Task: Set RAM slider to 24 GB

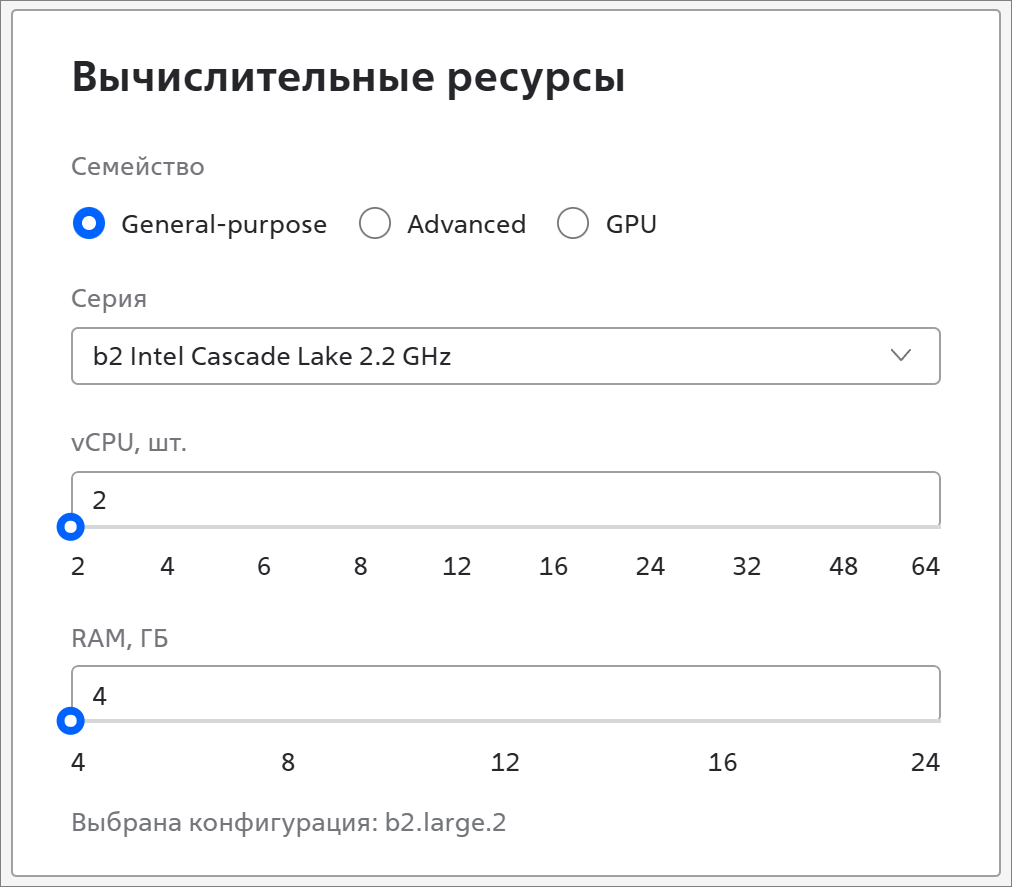Action: pyautogui.click(x=925, y=762)
